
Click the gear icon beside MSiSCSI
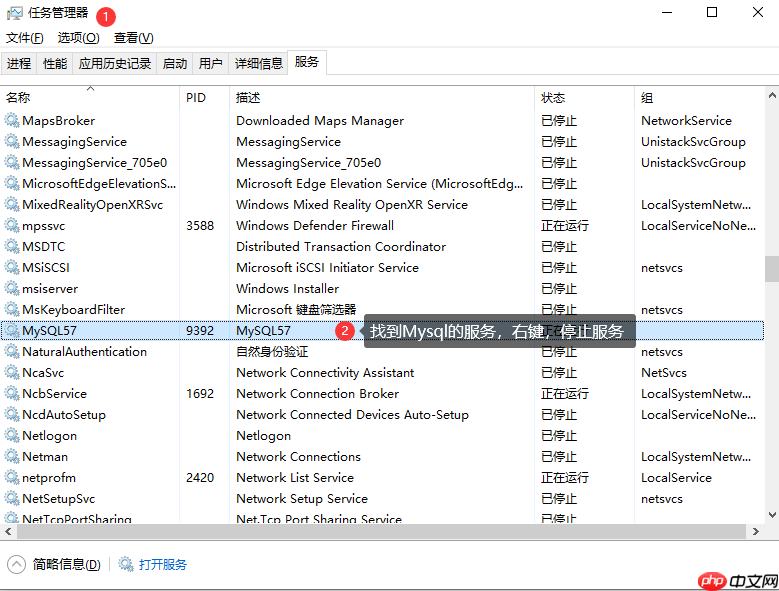12,267
